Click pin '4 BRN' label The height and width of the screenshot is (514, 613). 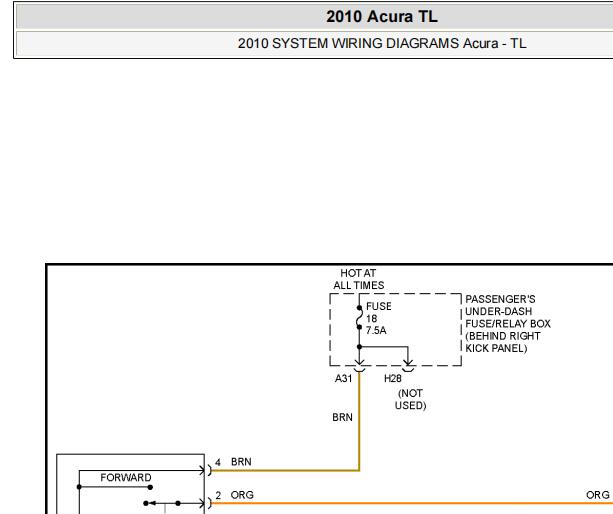[x=233, y=462]
